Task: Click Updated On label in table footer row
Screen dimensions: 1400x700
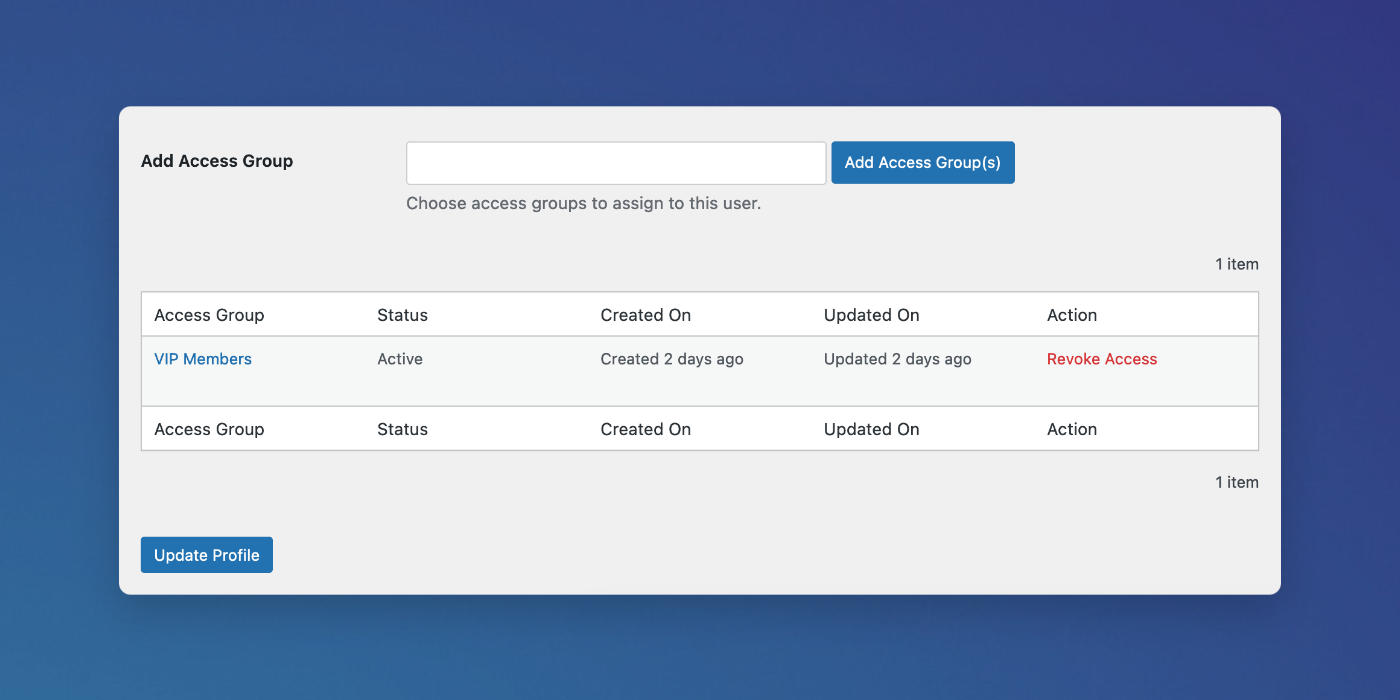Action: coord(871,429)
